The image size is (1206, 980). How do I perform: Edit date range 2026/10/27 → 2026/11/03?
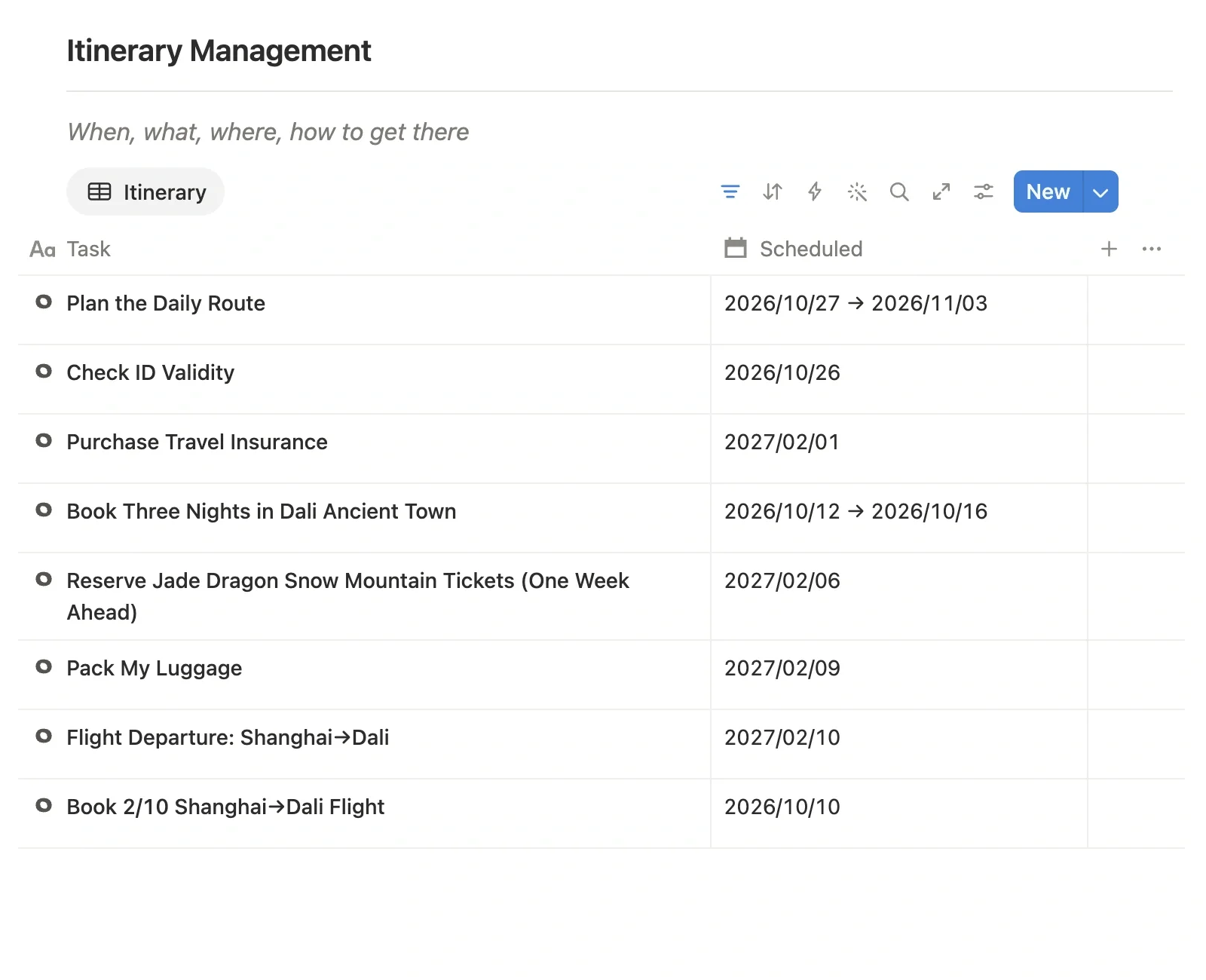[x=856, y=303]
